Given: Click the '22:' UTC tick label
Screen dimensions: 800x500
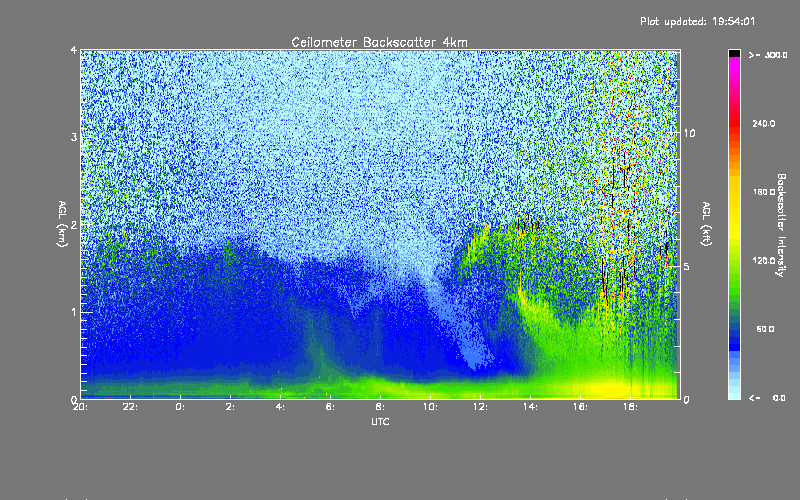Looking at the screenshot, I should (131, 407).
